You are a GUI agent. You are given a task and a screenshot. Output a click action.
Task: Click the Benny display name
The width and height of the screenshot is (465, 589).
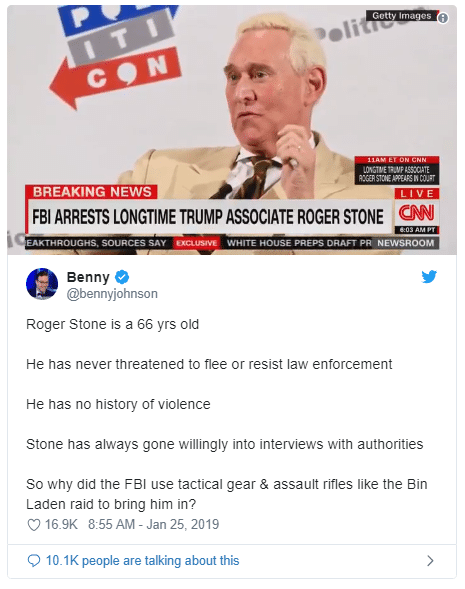point(88,277)
